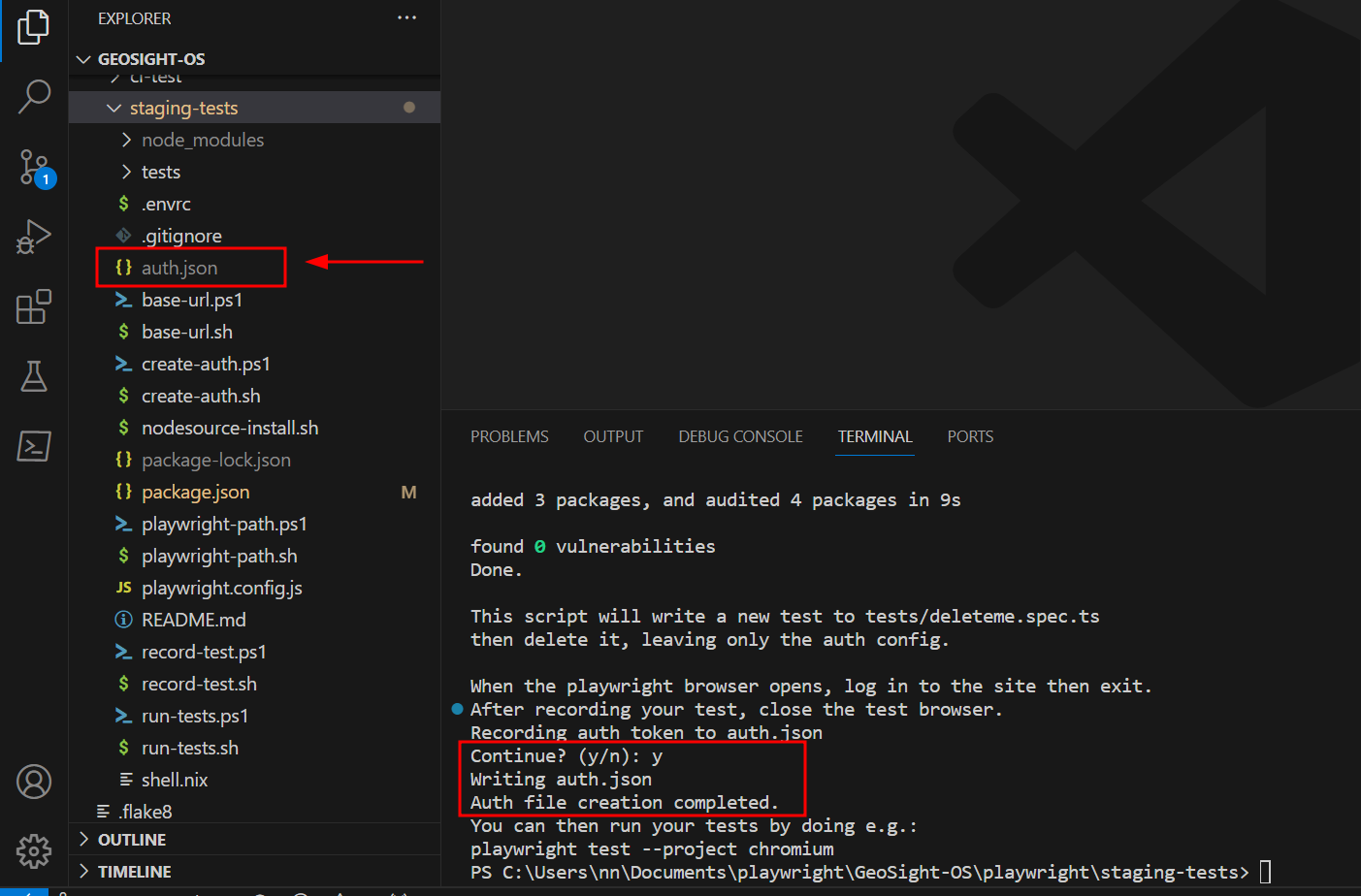This screenshot has width=1361, height=896.
Task: Collapse the GEOSIGHT-OS root folder
Action: point(84,59)
